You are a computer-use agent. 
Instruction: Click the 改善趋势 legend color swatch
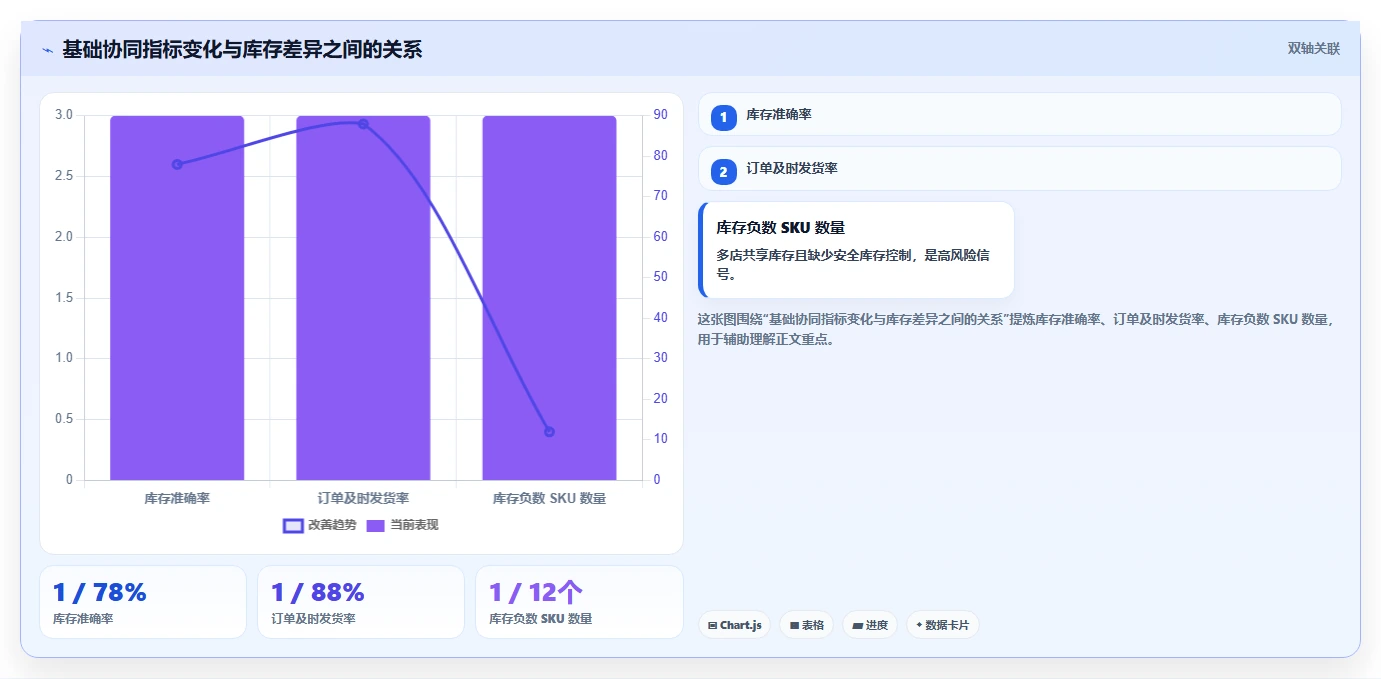[x=293, y=525]
